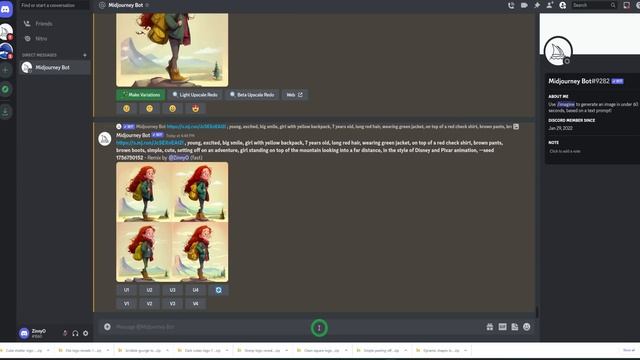The width and height of the screenshot is (640, 360).
Task: Open the s.mj.run link in bot message
Action: tap(150, 143)
